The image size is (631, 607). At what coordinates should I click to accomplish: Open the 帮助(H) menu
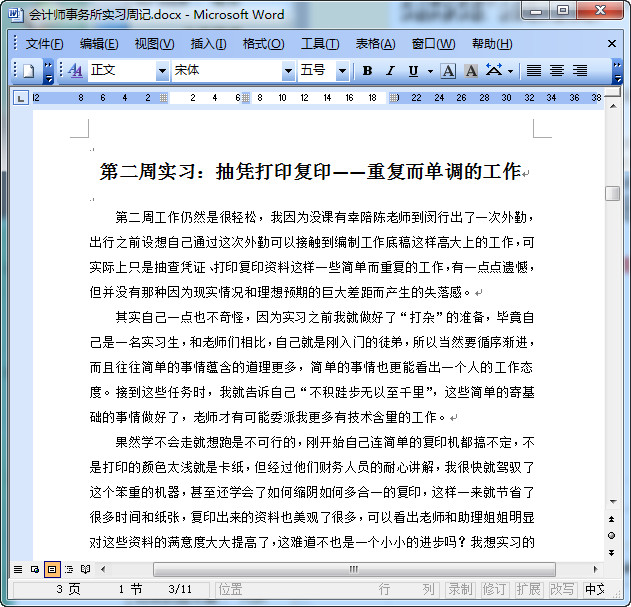pyautogui.click(x=492, y=43)
